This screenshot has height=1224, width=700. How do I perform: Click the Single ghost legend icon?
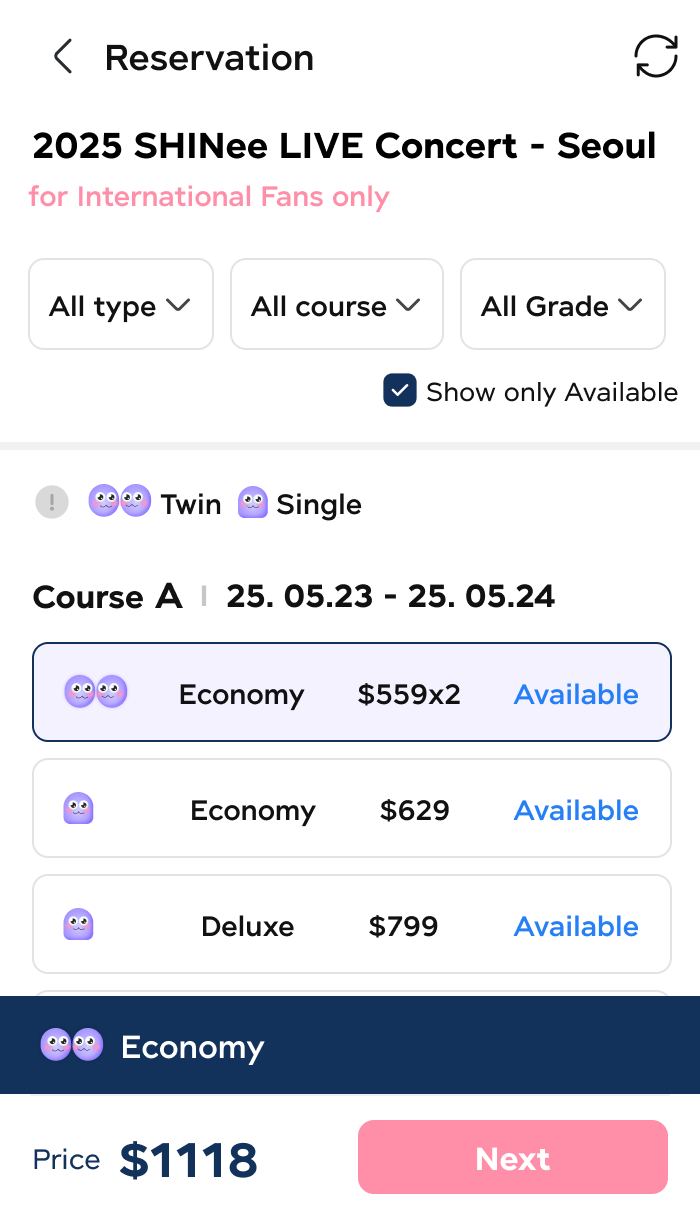click(x=253, y=502)
